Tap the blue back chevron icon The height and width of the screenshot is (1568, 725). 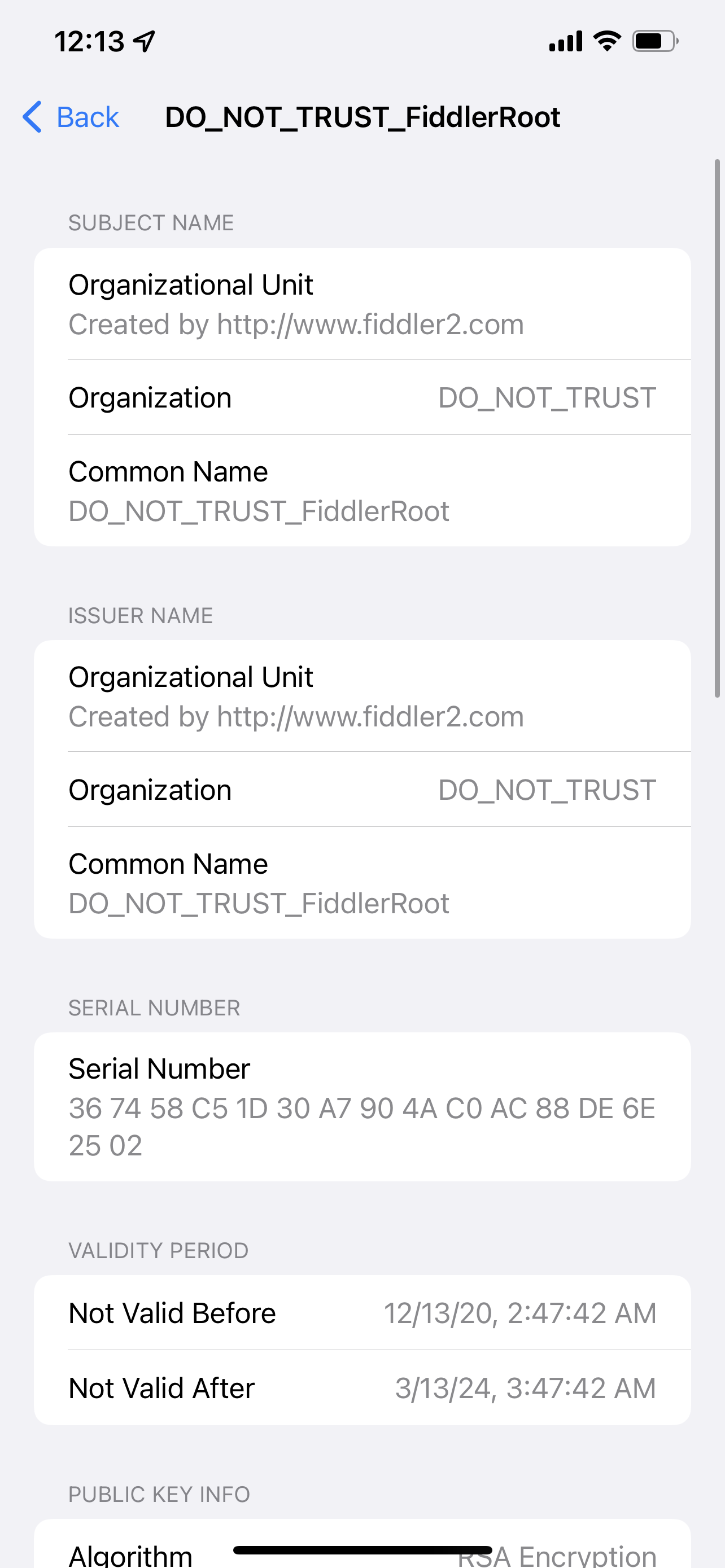coord(32,117)
